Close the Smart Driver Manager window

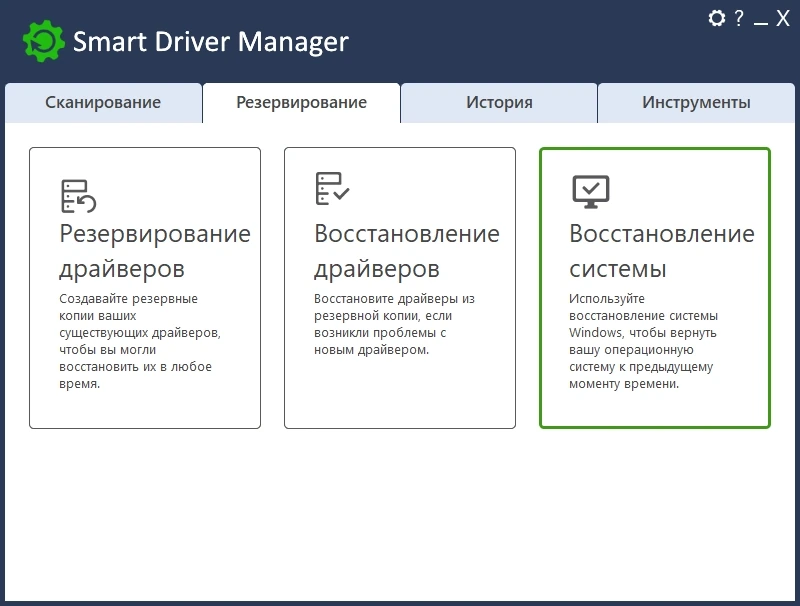(783, 18)
